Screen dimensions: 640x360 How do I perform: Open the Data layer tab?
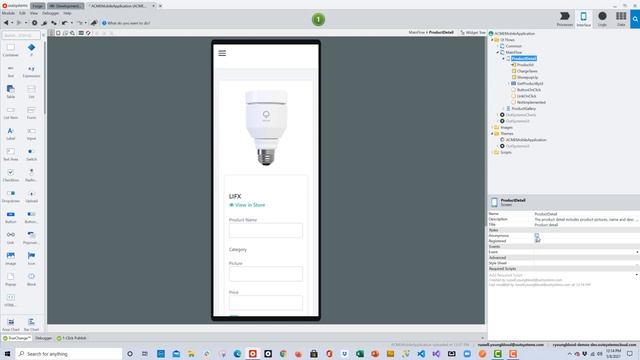click(x=621, y=19)
